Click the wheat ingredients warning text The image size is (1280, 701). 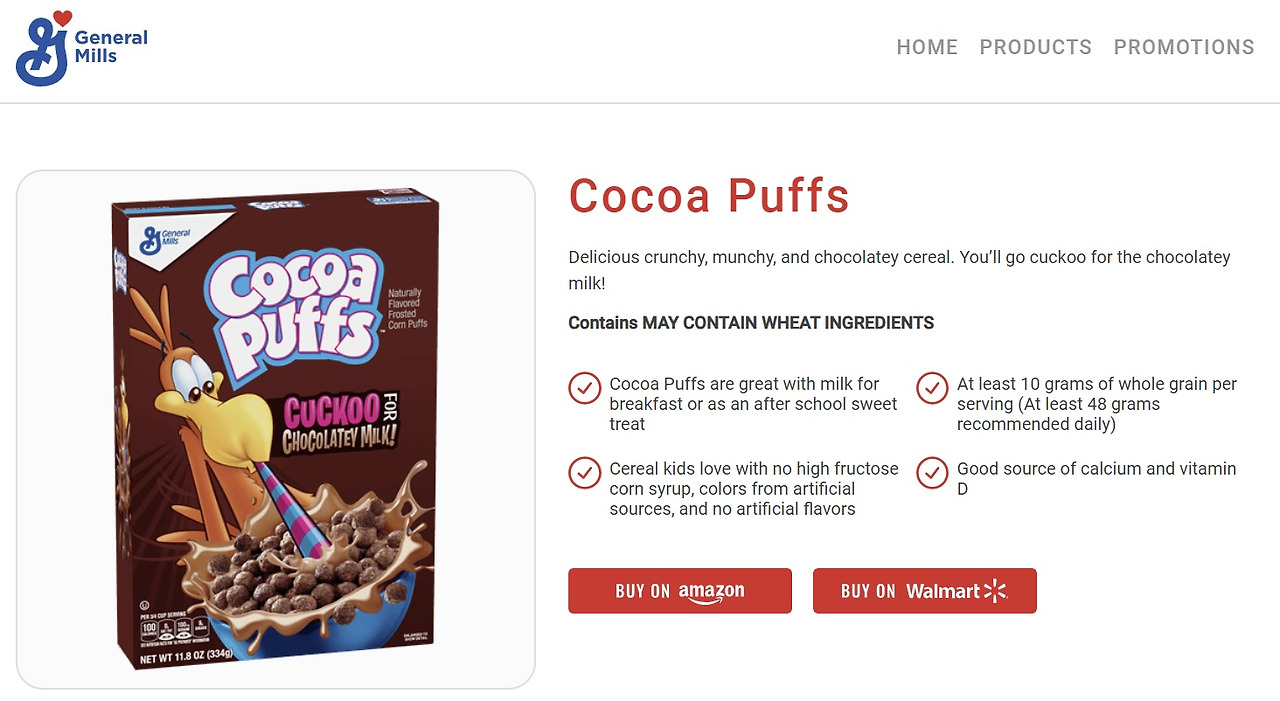[x=750, y=322]
